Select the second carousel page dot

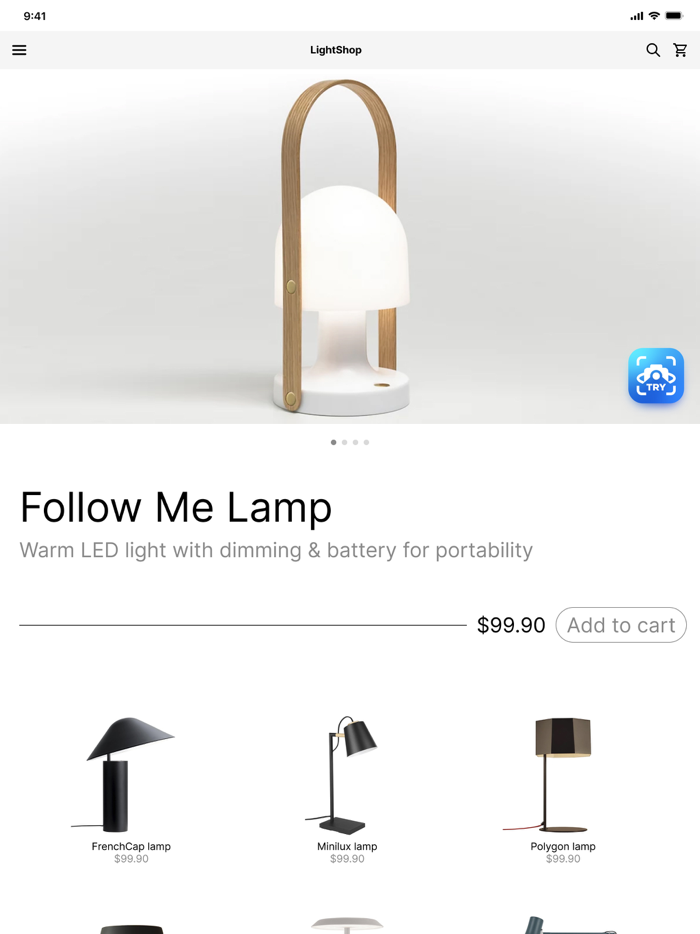[344, 442]
